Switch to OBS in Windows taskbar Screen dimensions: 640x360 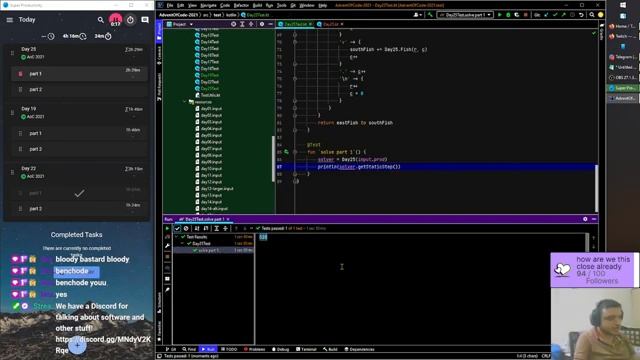(x=623, y=78)
